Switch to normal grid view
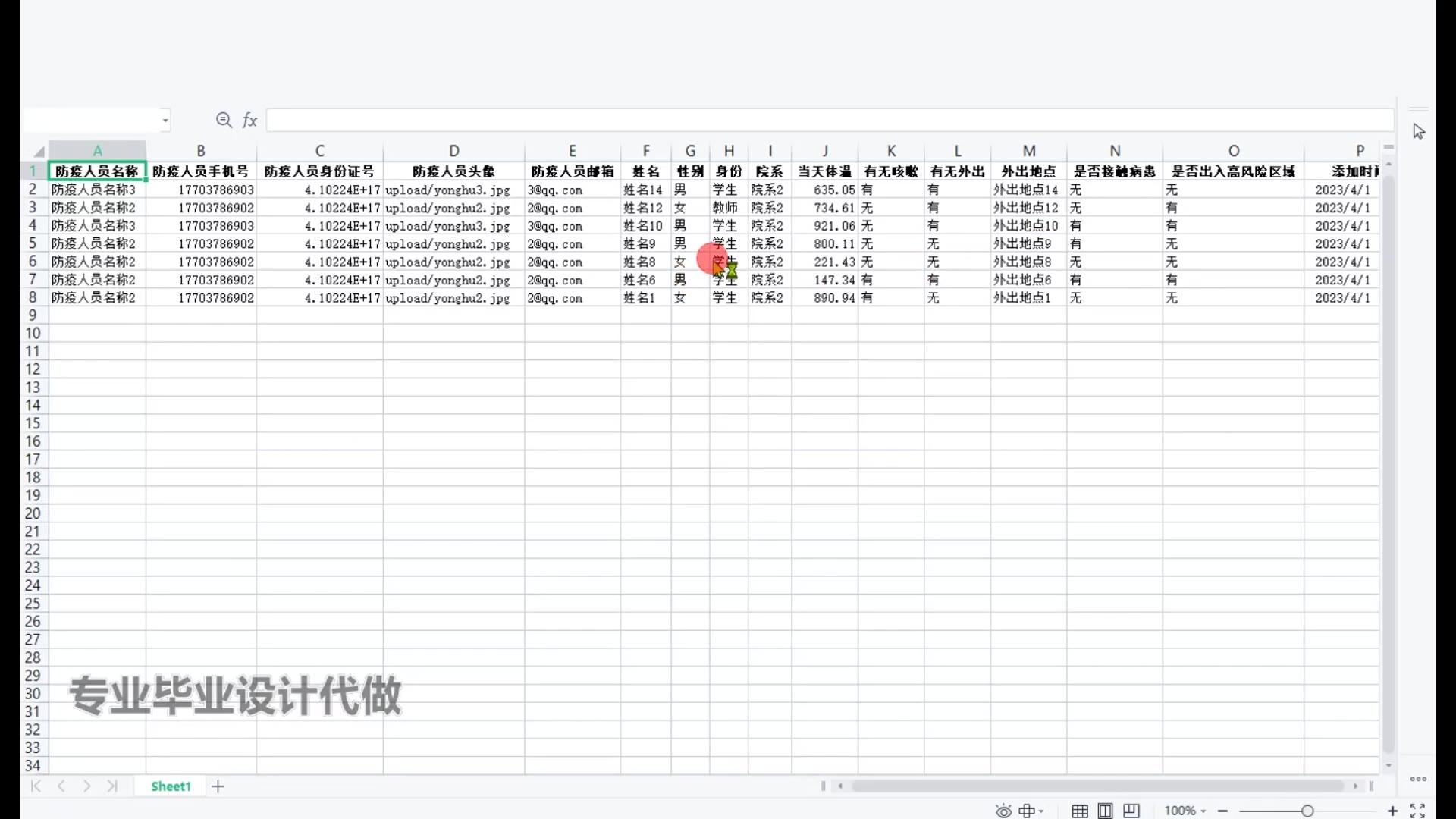The image size is (1456, 819). pyautogui.click(x=1080, y=811)
